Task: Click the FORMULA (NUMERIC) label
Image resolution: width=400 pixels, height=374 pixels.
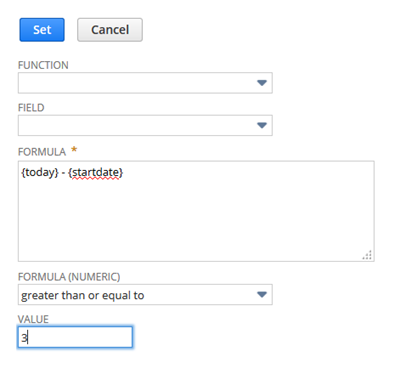Action: point(69,277)
